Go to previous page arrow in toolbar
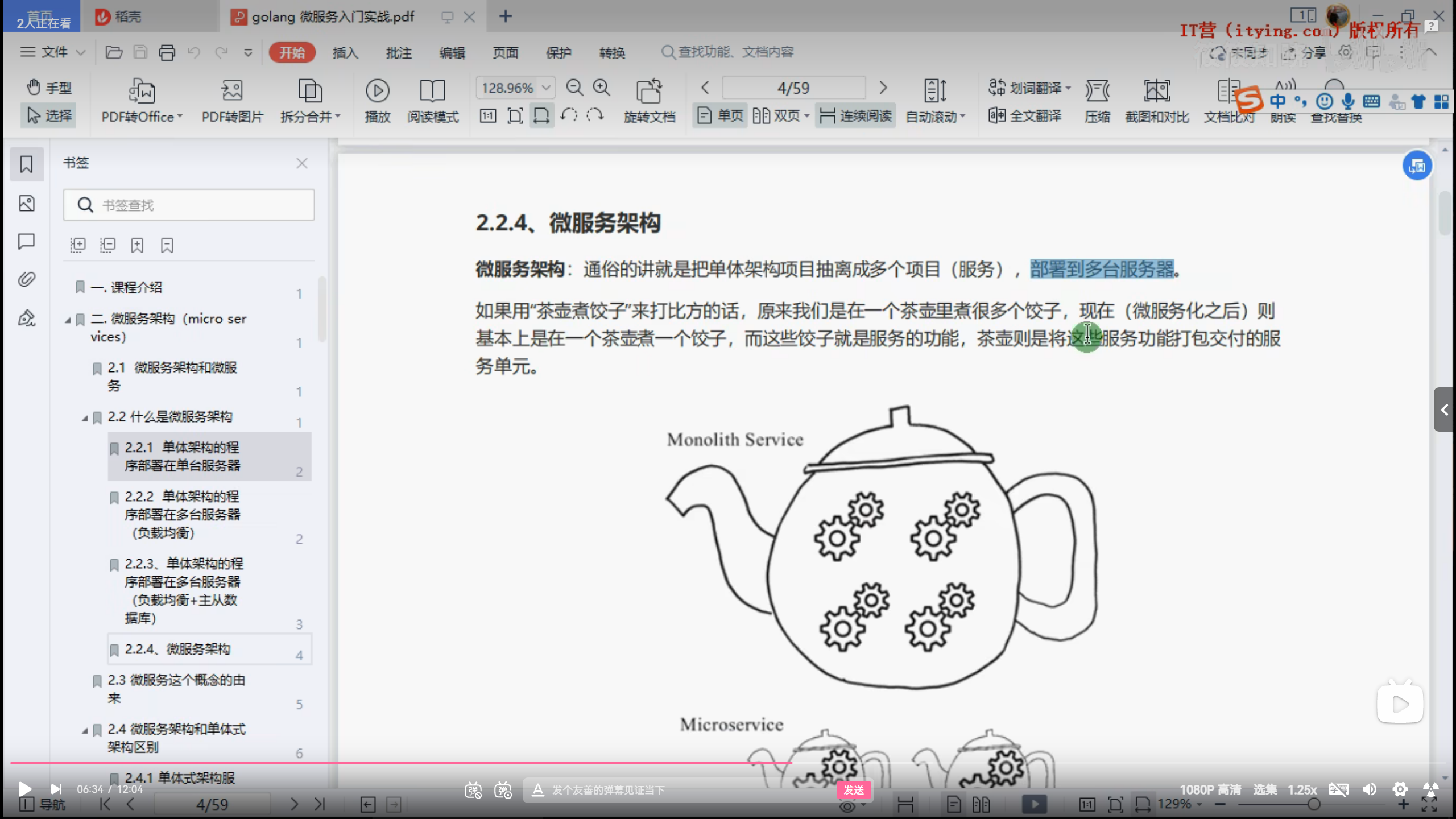Screen dimensions: 1456x819 pos(705,88)
